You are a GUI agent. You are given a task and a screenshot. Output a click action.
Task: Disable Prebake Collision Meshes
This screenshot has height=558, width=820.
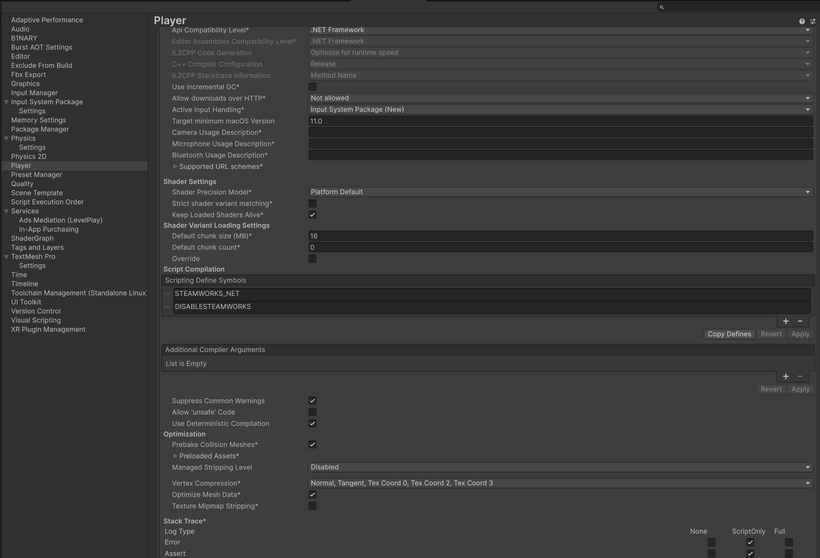(312, 444)
